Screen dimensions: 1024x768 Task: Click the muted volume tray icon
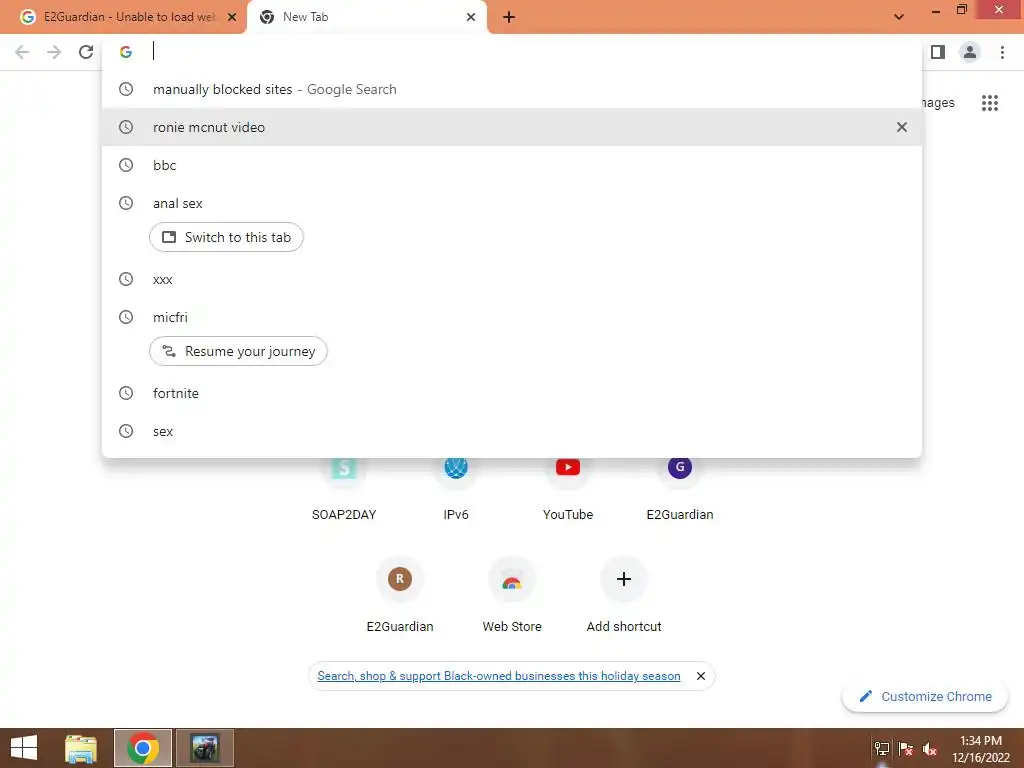(x=930, y=749)
